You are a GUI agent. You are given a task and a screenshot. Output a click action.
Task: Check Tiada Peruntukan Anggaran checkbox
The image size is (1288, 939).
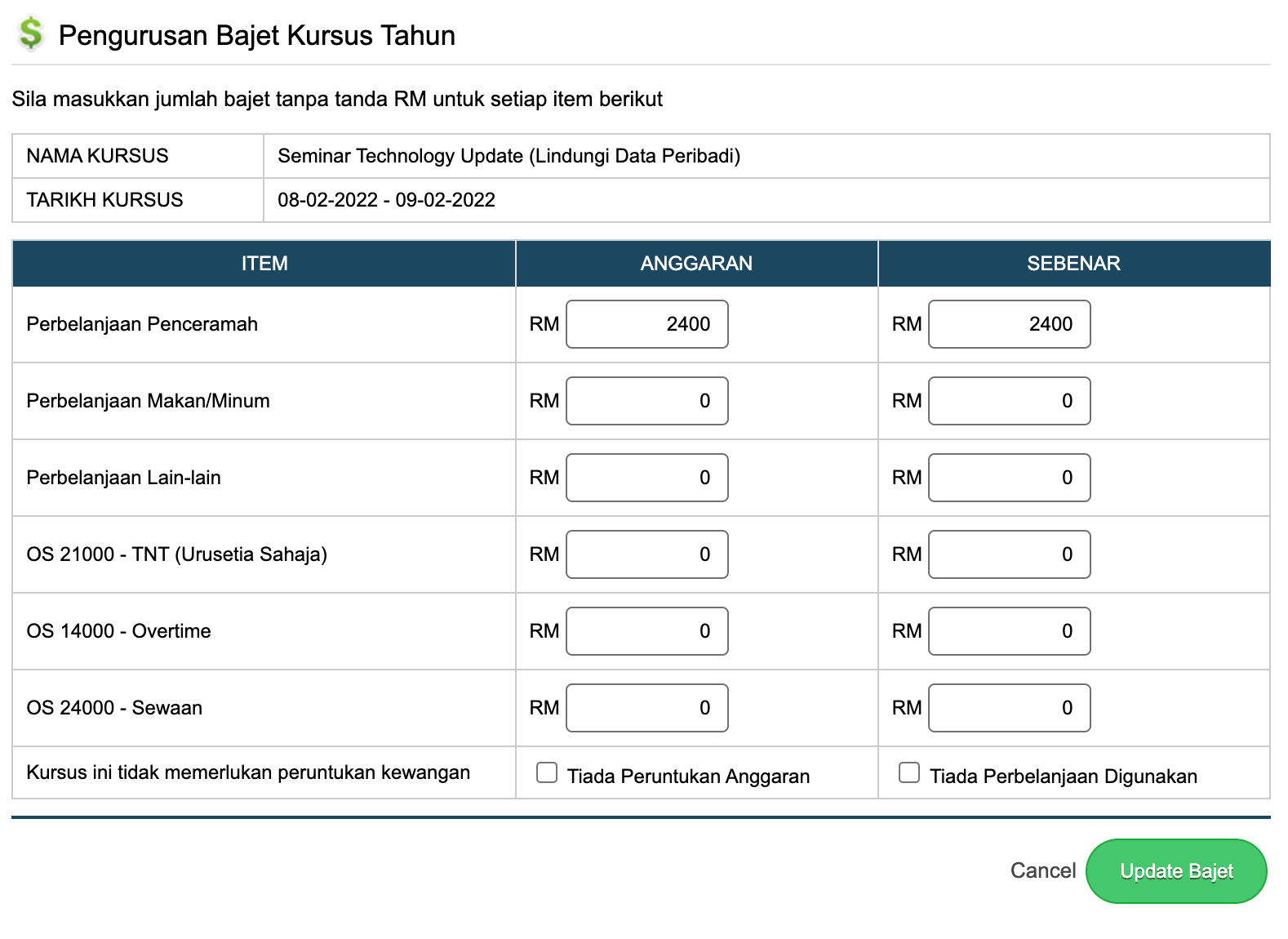pyautogui.click(x=547, y=772)
